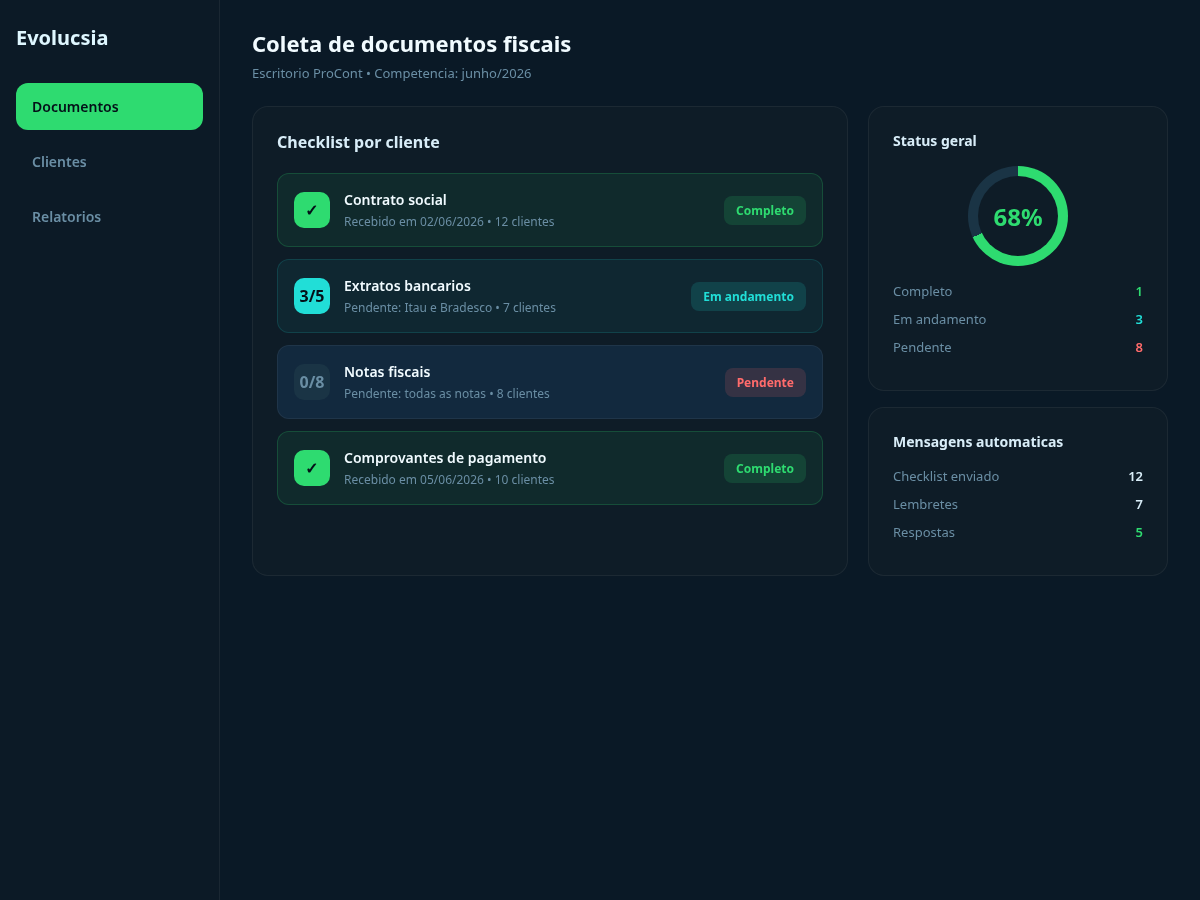The image size is (1200, 900).
Task: Click the Coleta de documentos fiscais heading
Action: coord(411,44)
